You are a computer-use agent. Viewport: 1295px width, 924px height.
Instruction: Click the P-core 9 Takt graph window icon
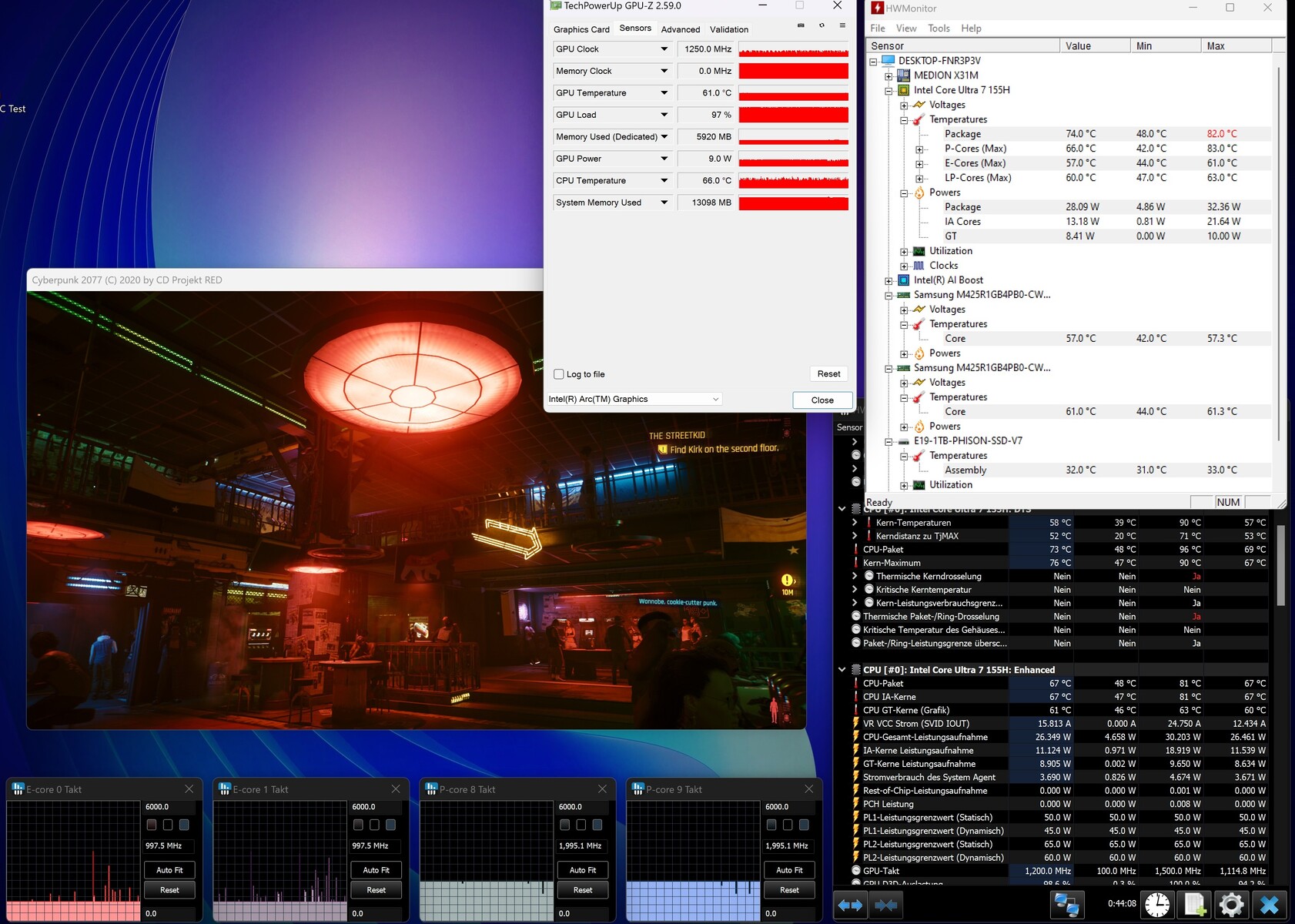pos(638,789)
